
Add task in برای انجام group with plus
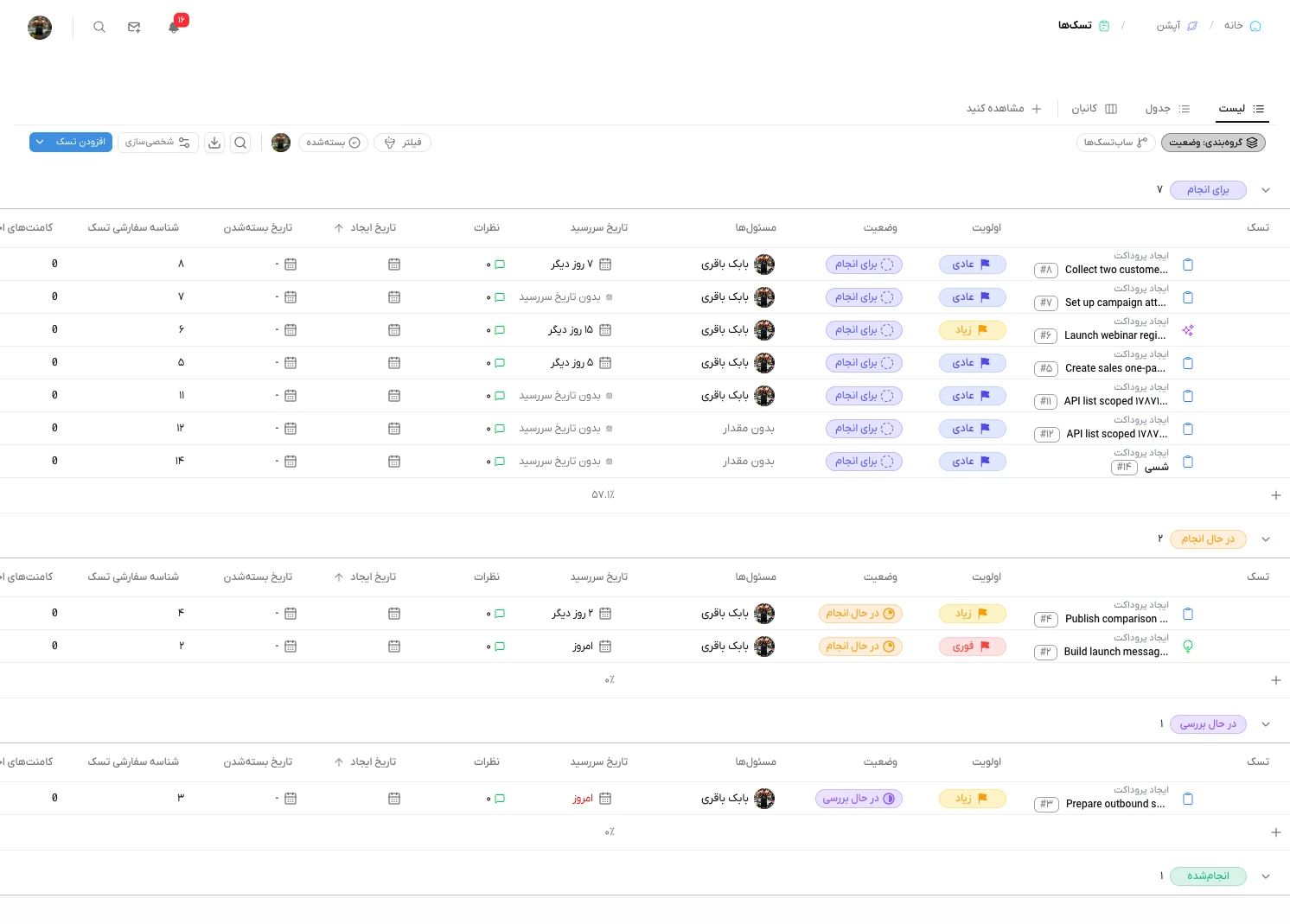[x=1275, y=495]
